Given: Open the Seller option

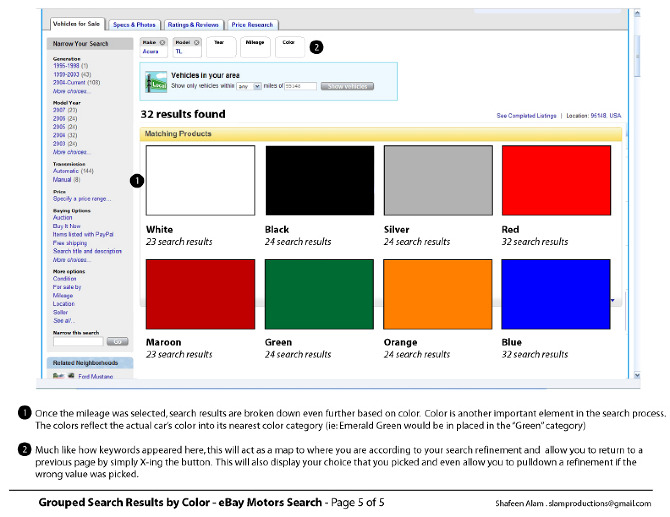Looking at the screenshot, I should [x=60, y=312].
